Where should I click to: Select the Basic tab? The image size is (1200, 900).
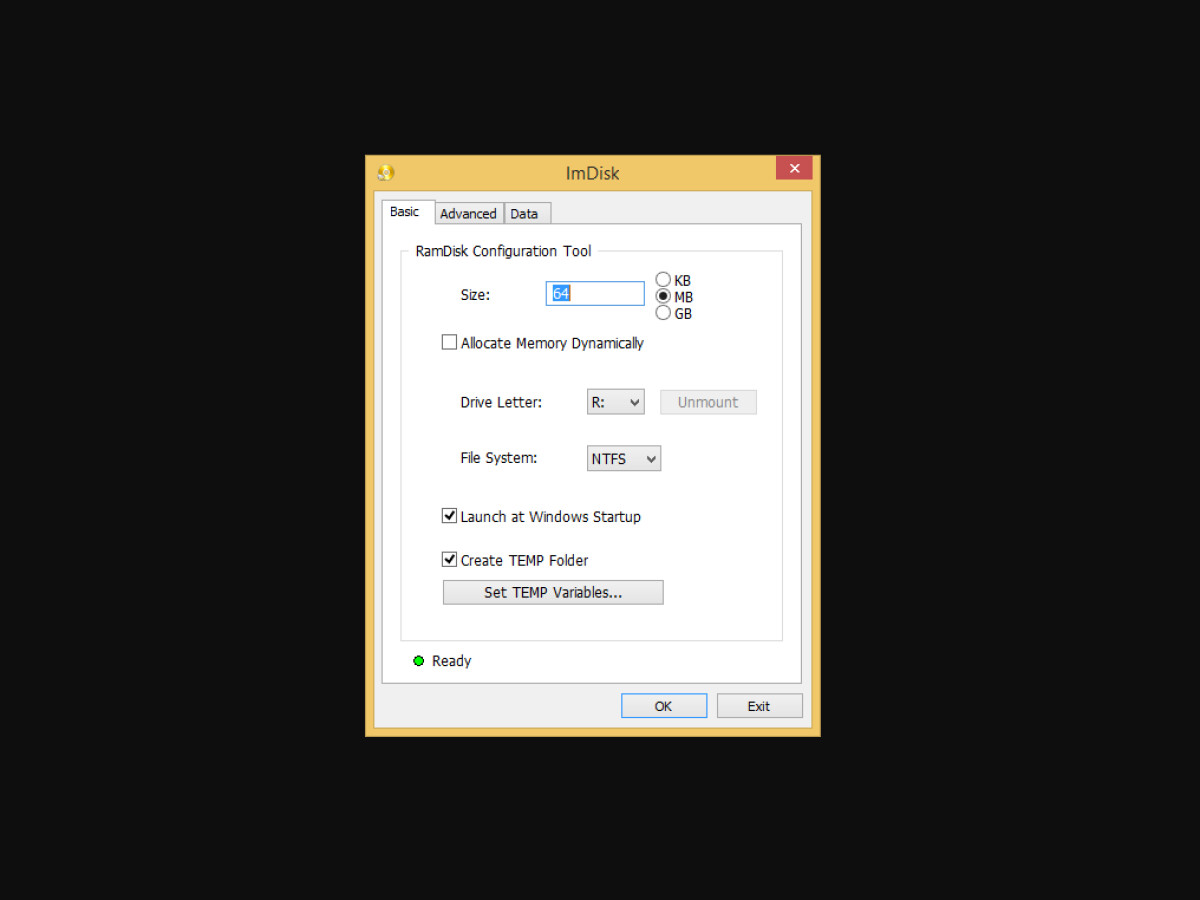pyautogui.click(x=406, y=212)
